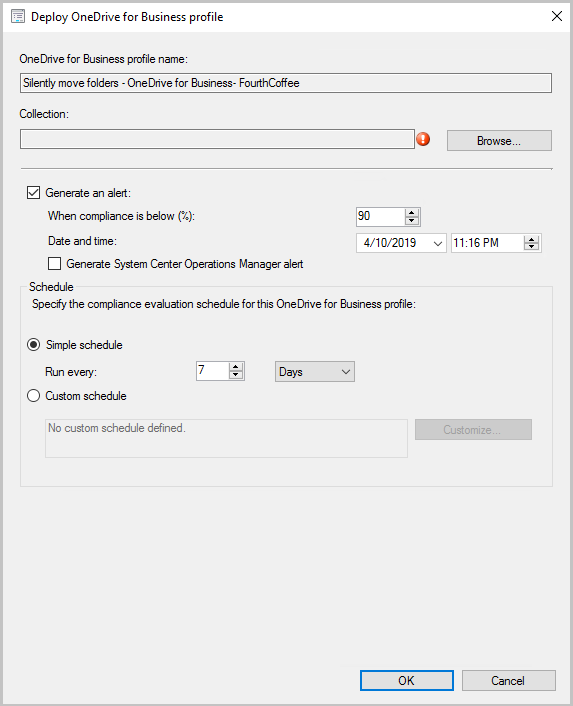Image resolution: width=573 pixels, height=706 pixels.
Task: Select the Custom schedule radio button
Action: (x=33, y=396)
